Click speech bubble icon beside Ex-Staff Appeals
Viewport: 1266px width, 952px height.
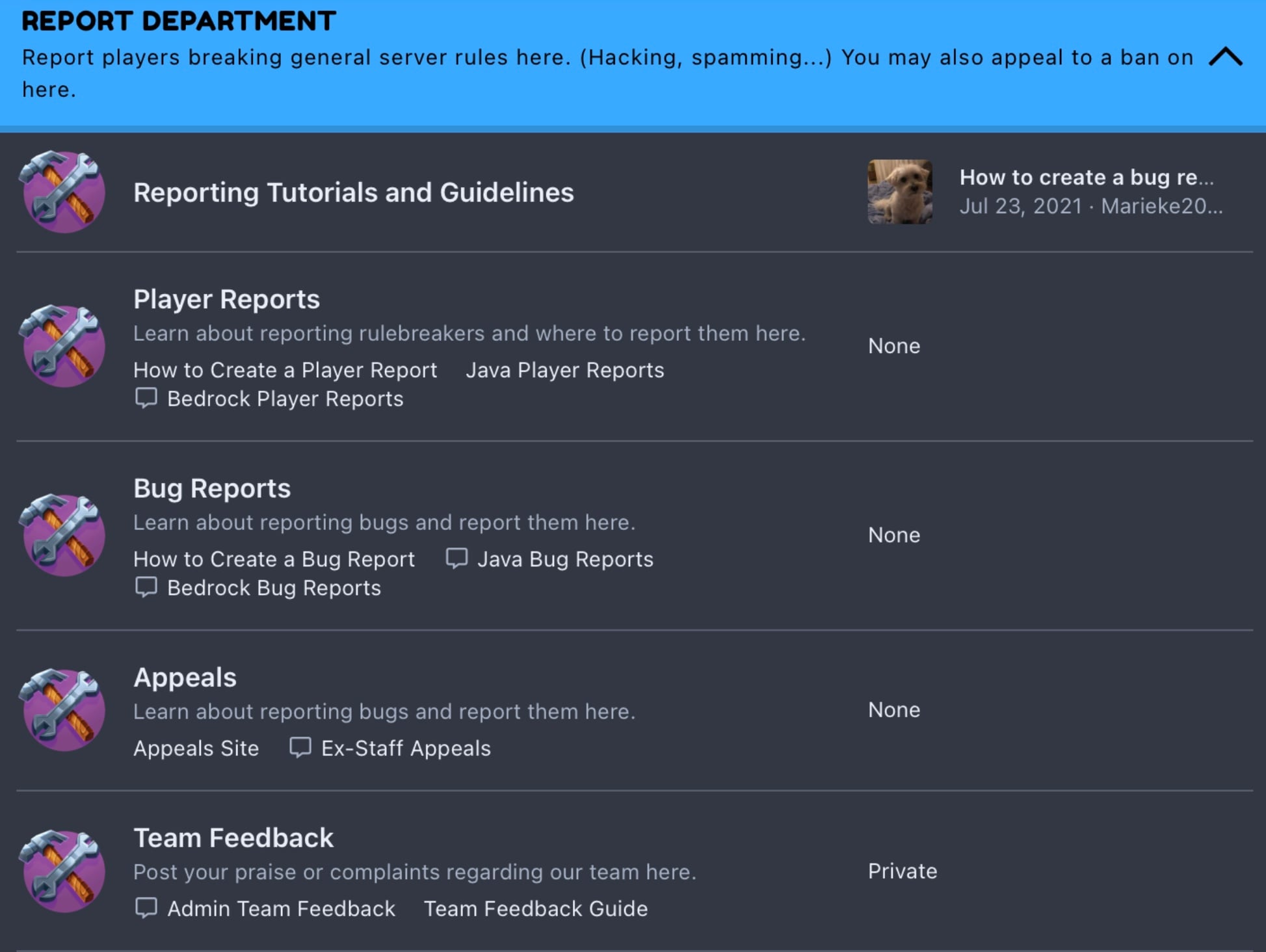[300, 748]
